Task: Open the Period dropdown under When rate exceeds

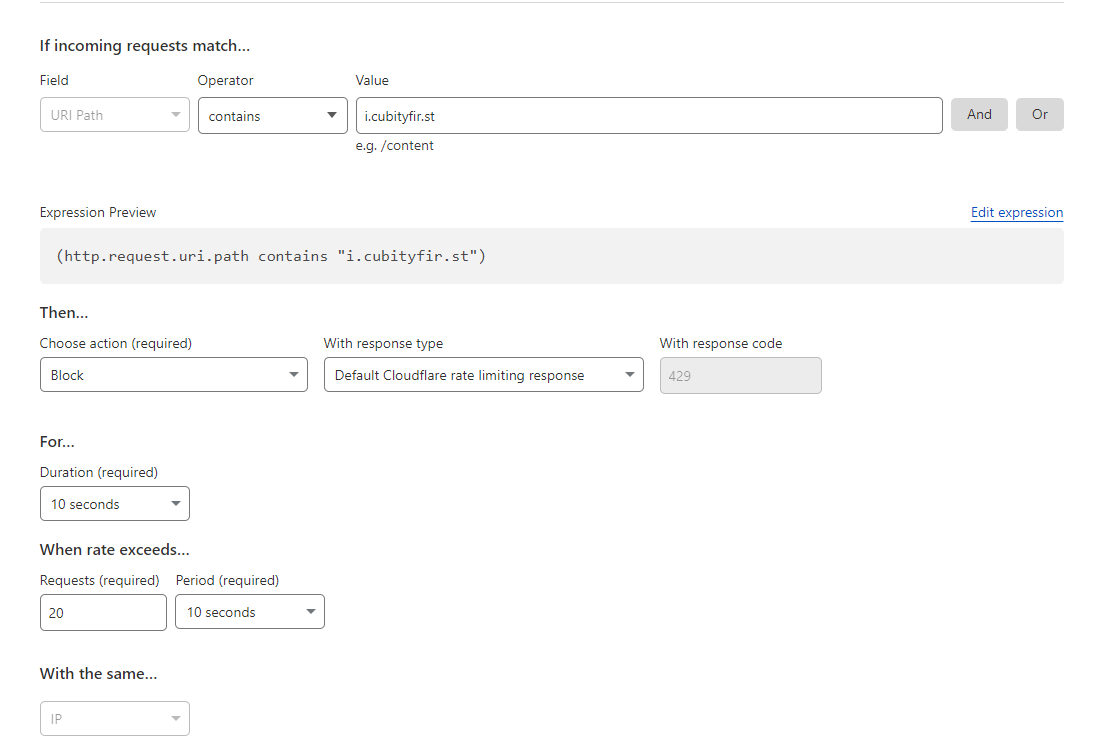Action: click(x=249, y=611)
